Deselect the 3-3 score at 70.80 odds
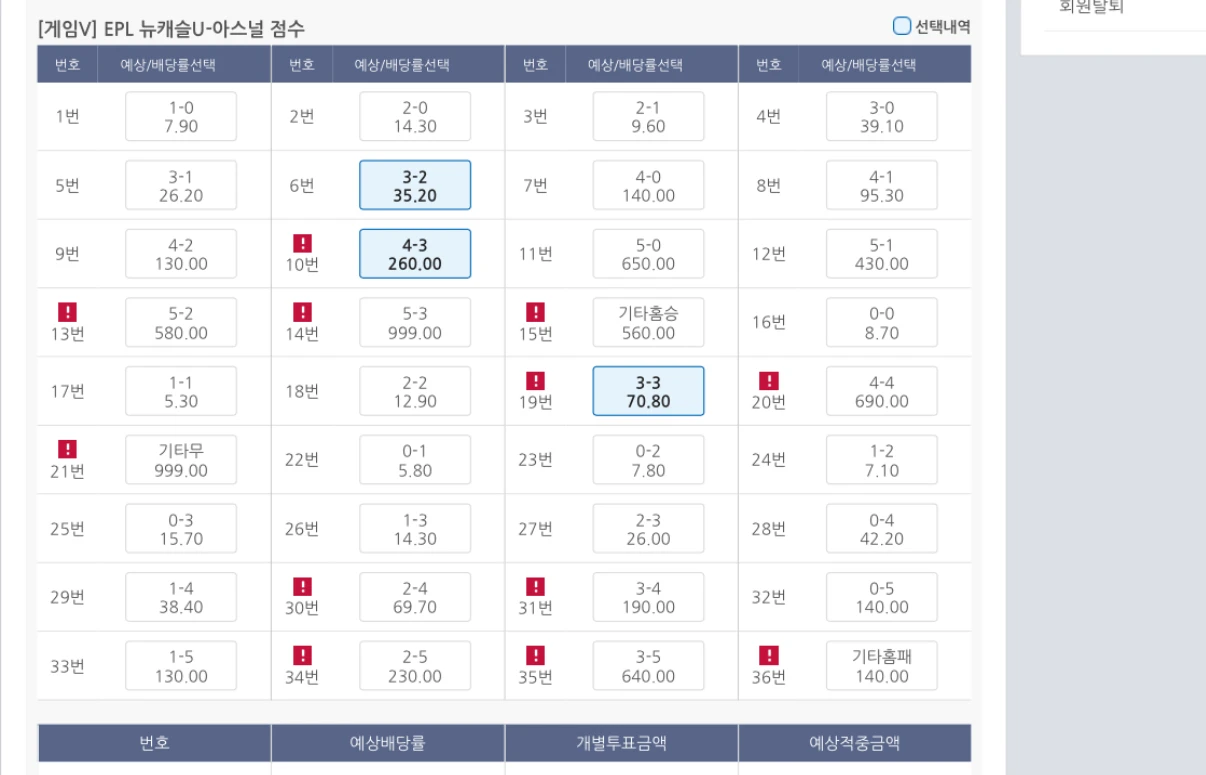The width and height of the screenshot is (1206, 775). [x=648, y=391]
